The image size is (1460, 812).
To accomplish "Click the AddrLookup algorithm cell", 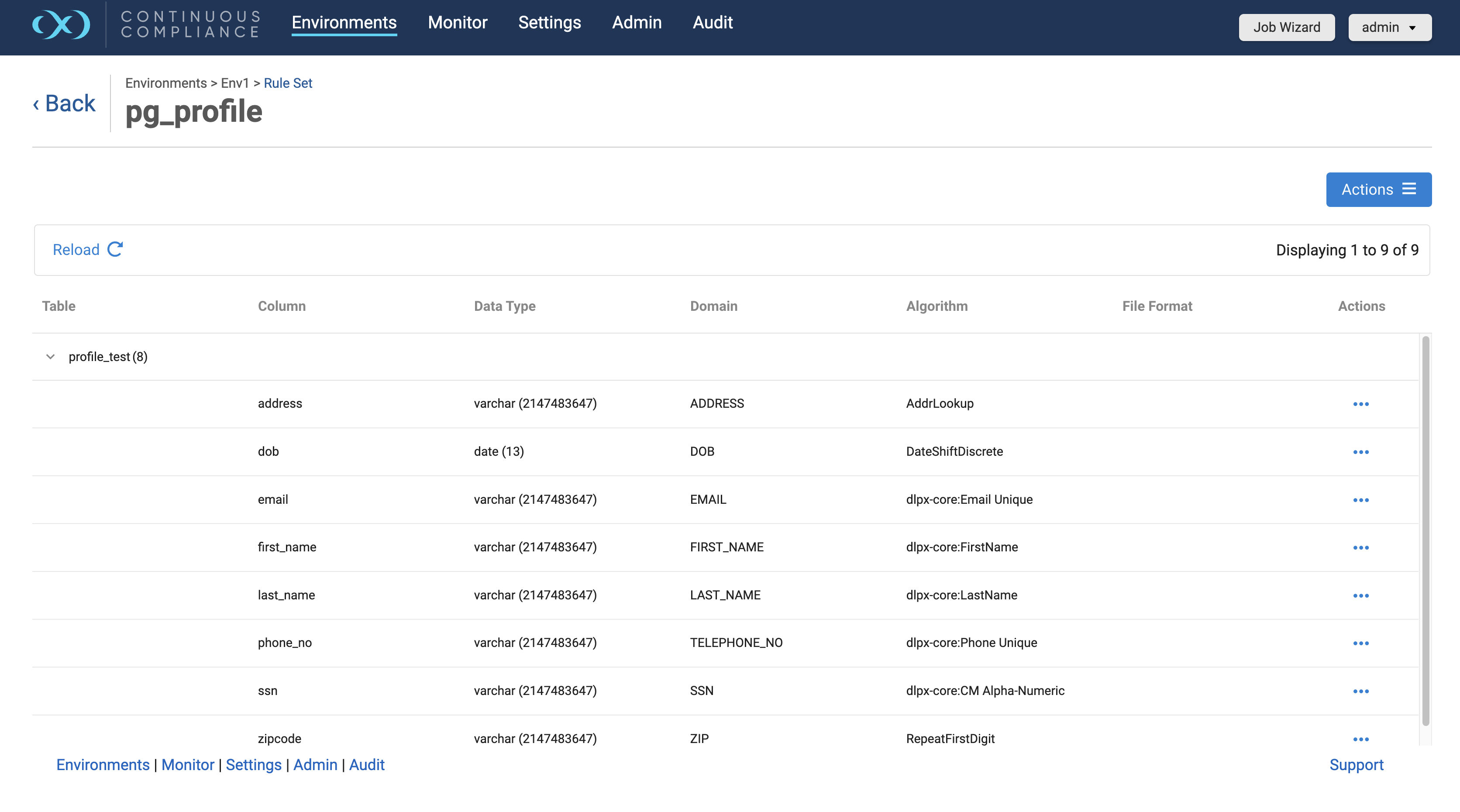I will [940, 403].
